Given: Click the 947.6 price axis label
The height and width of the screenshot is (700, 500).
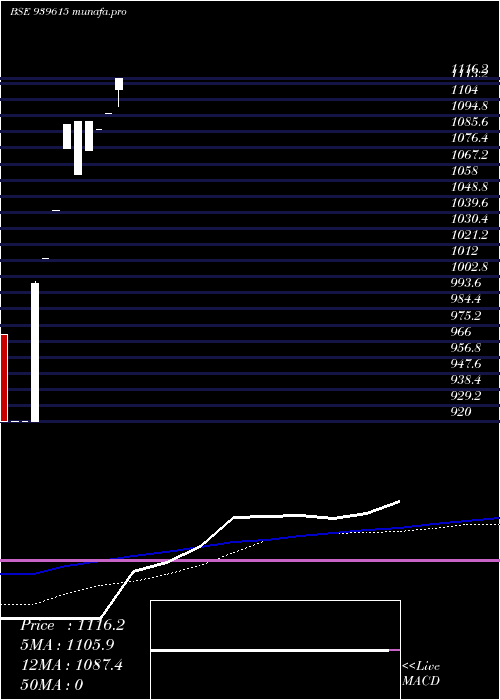Looking at the screenshot, I should [x=466, y=364].
